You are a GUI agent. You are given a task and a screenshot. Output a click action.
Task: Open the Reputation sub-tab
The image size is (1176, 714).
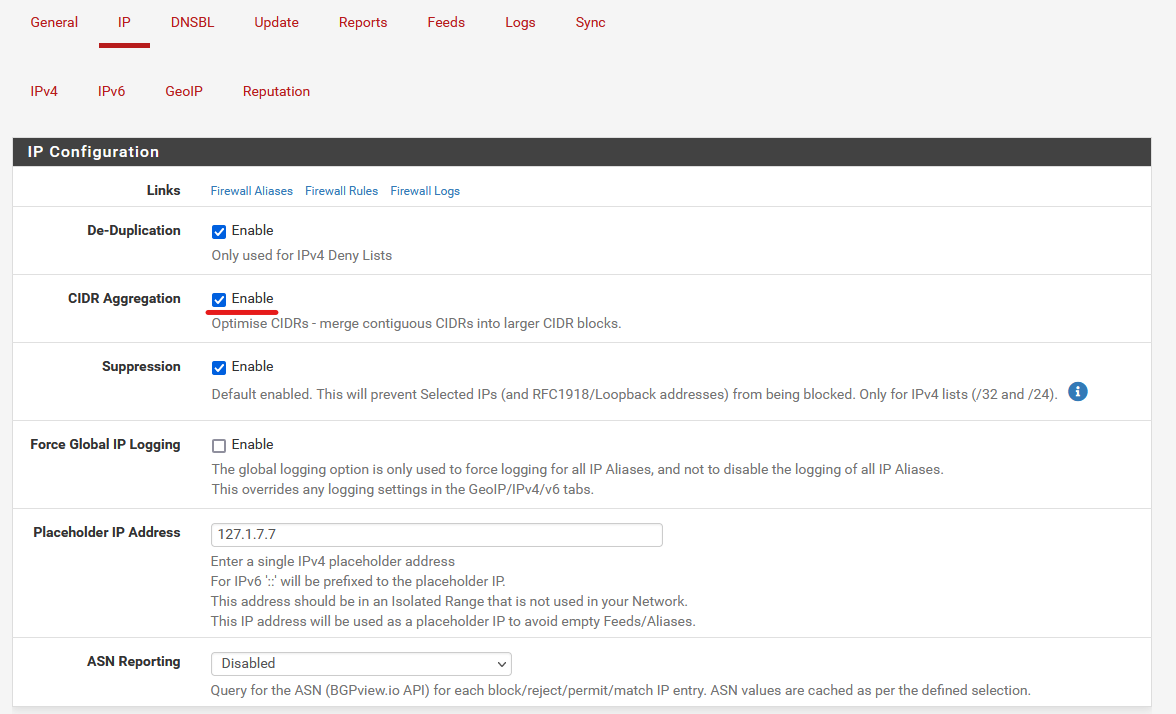(x=276, y=92)
